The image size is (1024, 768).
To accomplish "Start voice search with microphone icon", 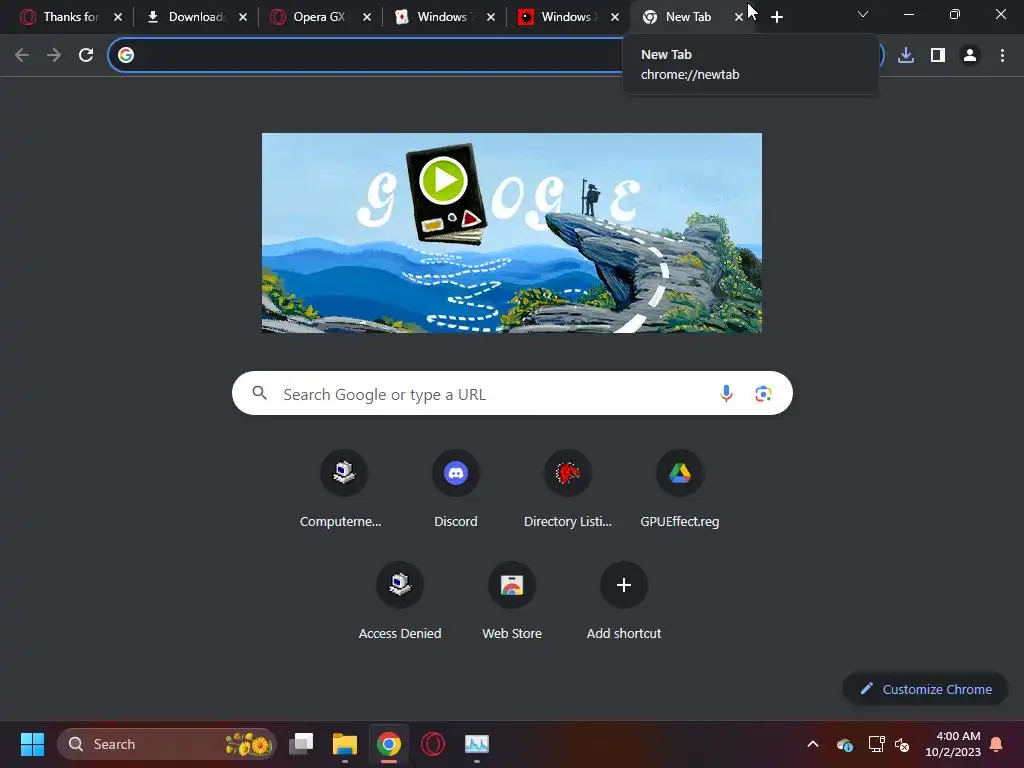I will tap(726, 393).
